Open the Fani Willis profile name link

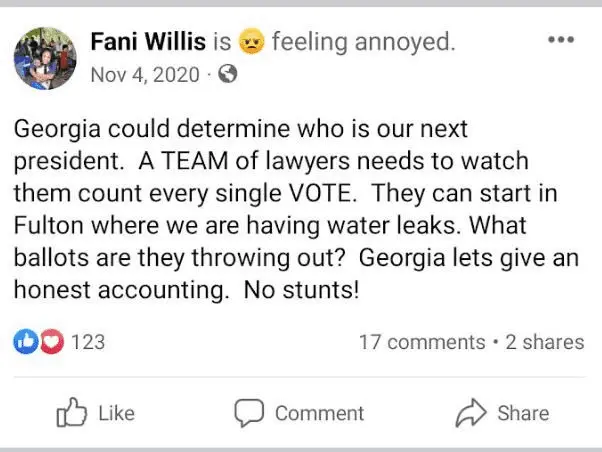click(x=149, y=42)
